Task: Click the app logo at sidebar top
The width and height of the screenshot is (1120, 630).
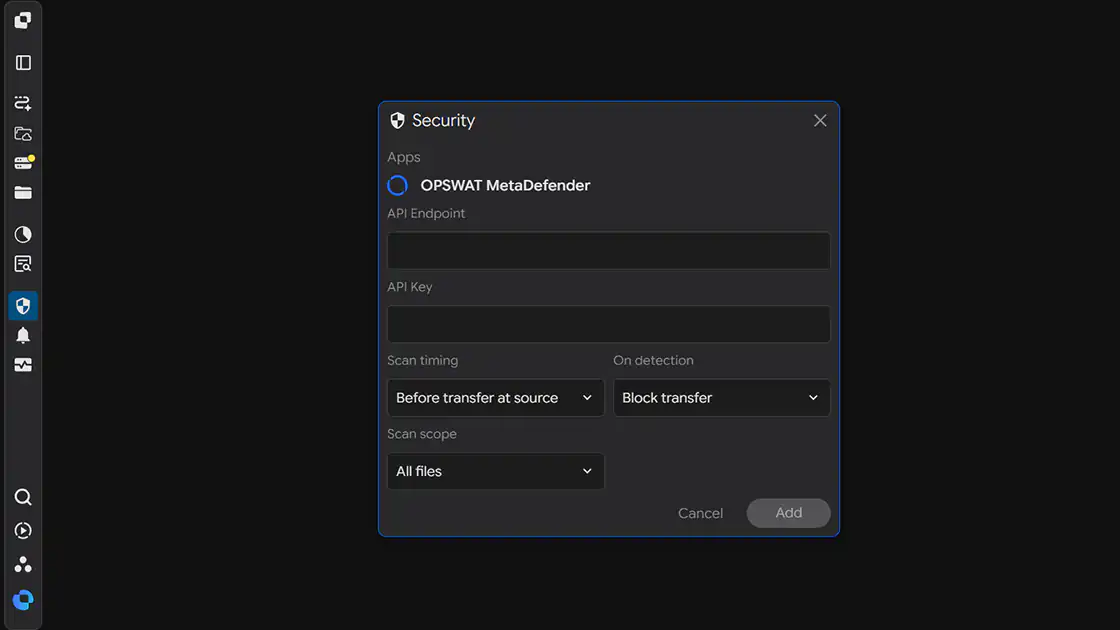Action: point(23,20)
